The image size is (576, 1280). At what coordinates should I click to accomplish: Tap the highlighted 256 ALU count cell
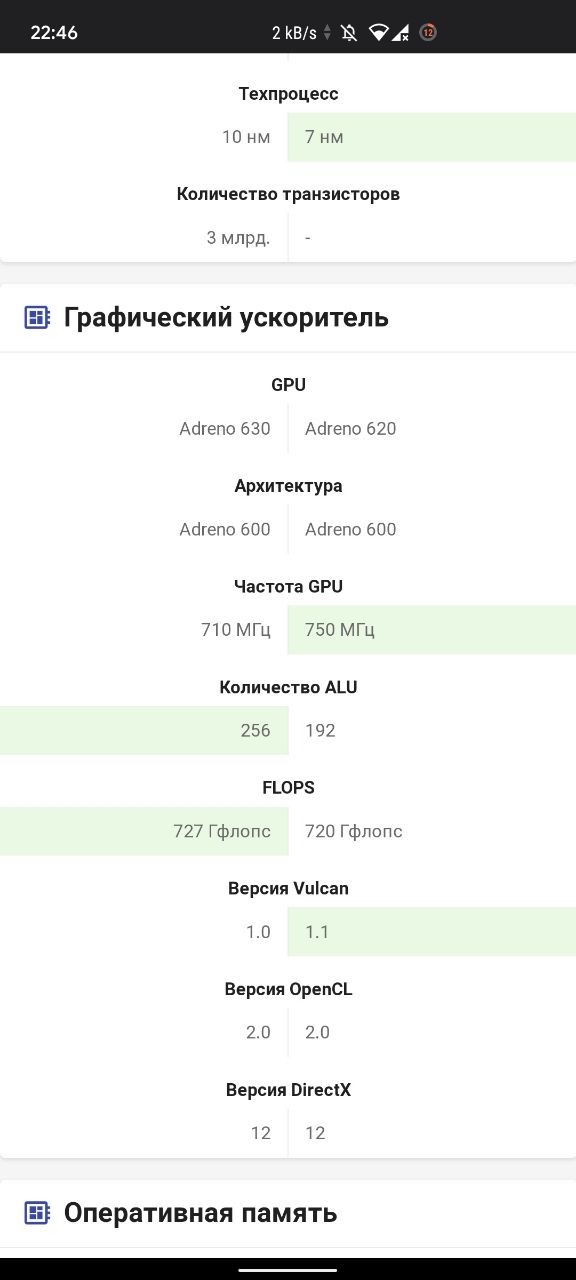(x=144, y=731)
